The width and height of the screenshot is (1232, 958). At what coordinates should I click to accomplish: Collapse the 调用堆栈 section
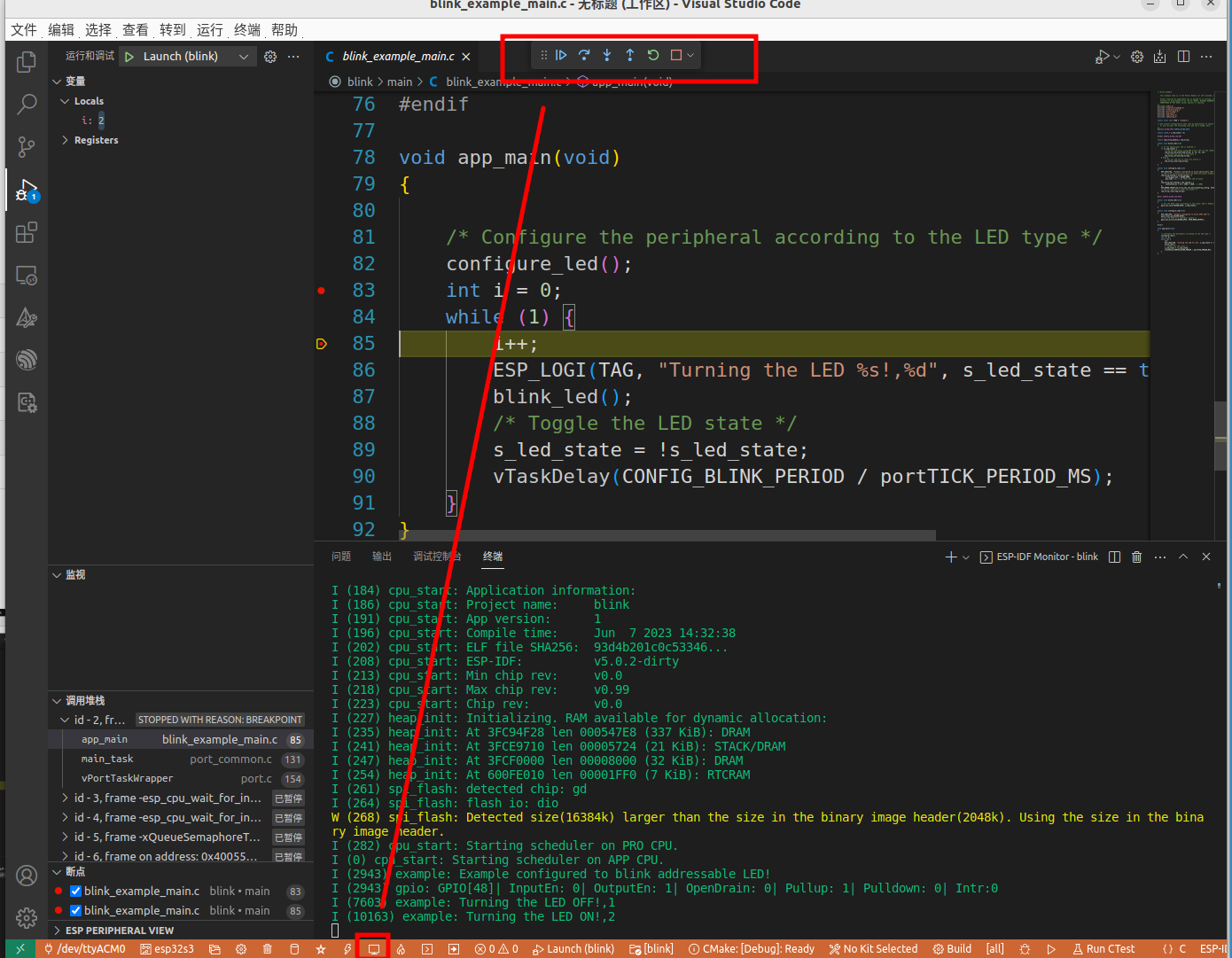(x=57, y=700)
